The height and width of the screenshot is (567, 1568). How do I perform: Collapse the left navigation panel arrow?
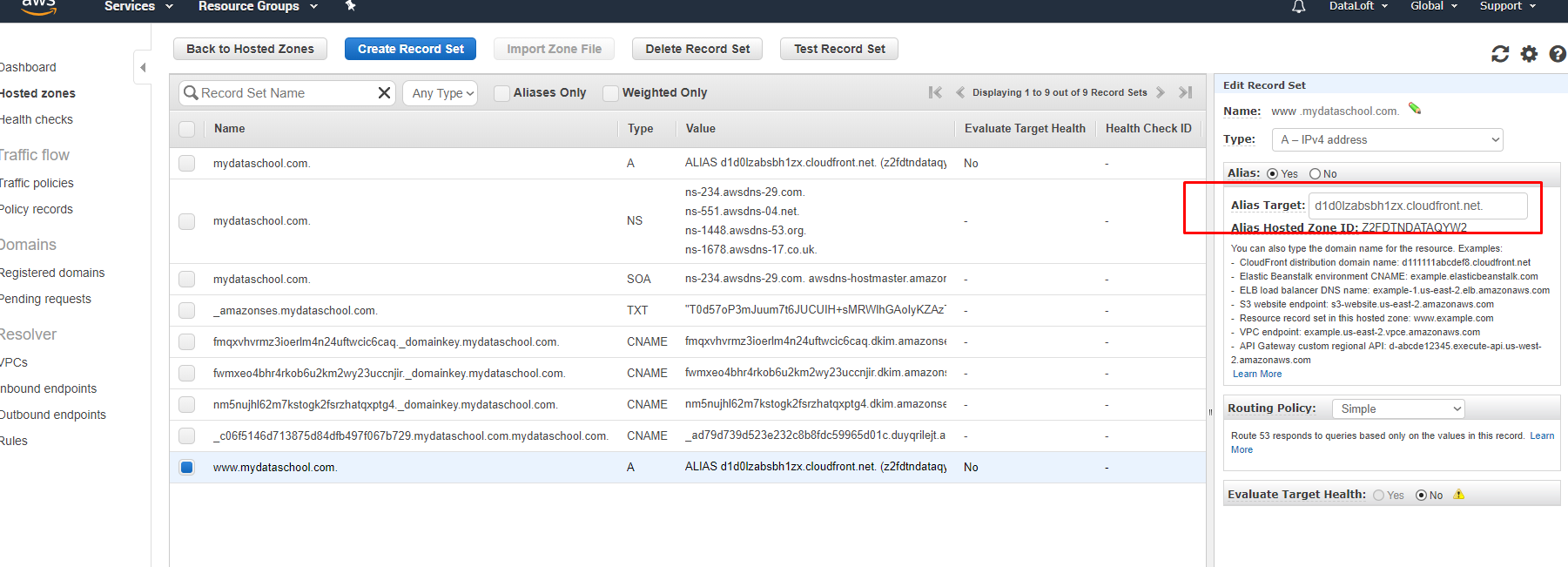pyautogui.click(x=143, y=67)
